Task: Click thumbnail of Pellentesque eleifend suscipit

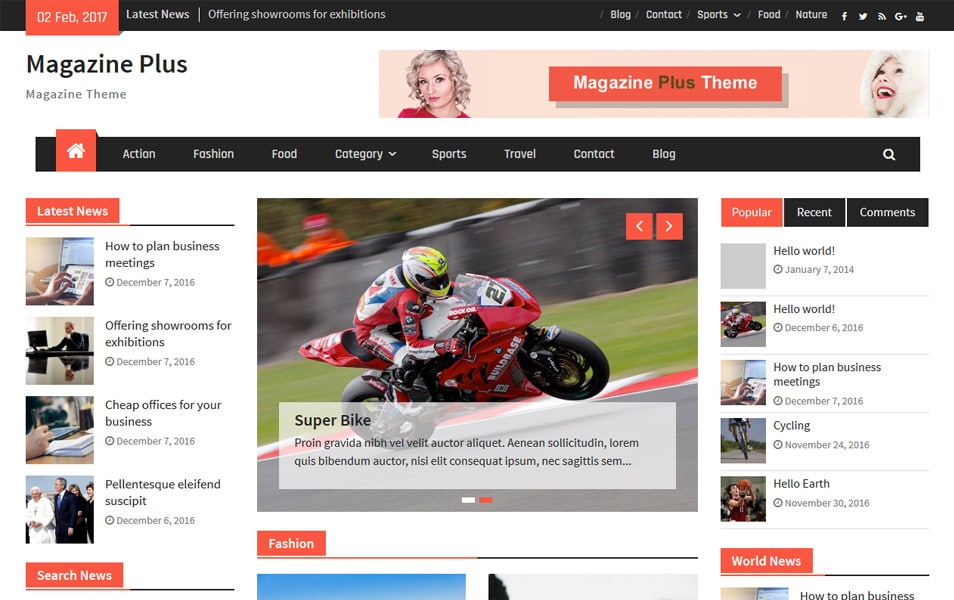Action: 60,509
